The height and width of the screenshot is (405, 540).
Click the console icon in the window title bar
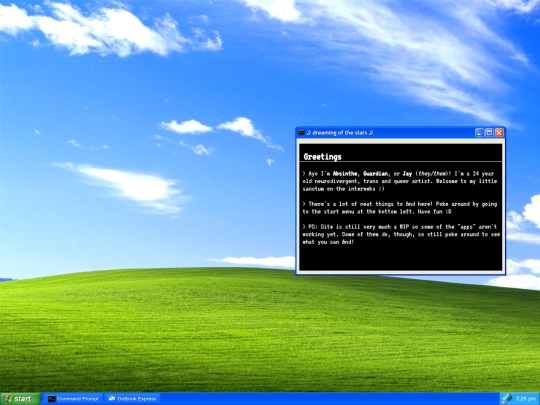click(x=301, y=133)
